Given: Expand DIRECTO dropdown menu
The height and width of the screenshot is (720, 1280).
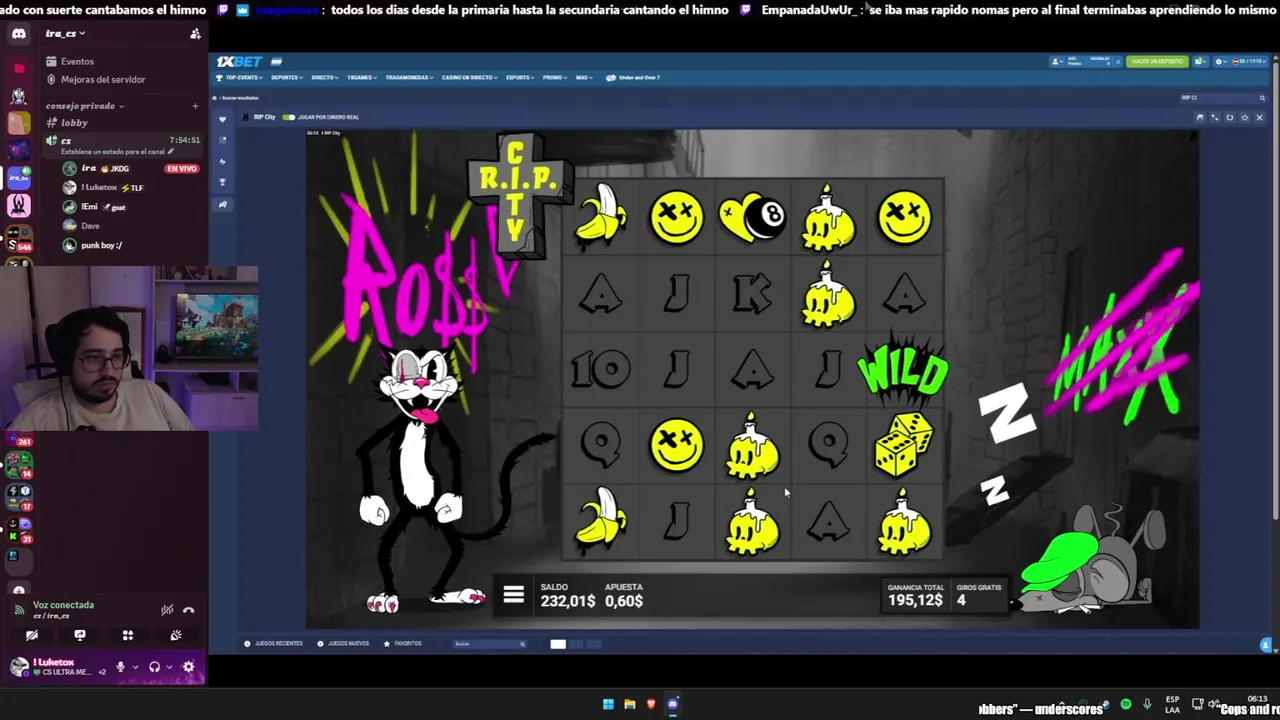Looking at the screenshot, I should [325, 77].
